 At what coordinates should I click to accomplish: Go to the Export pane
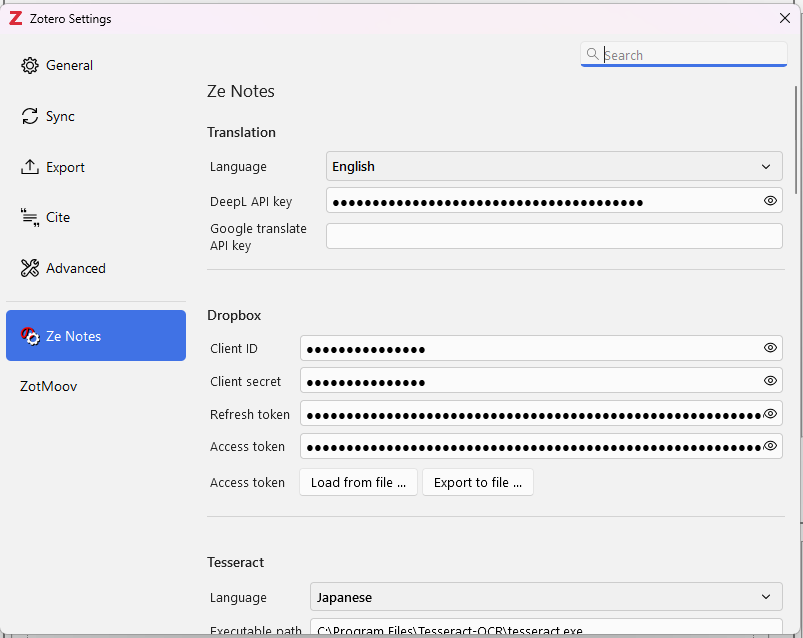point(96,167)
